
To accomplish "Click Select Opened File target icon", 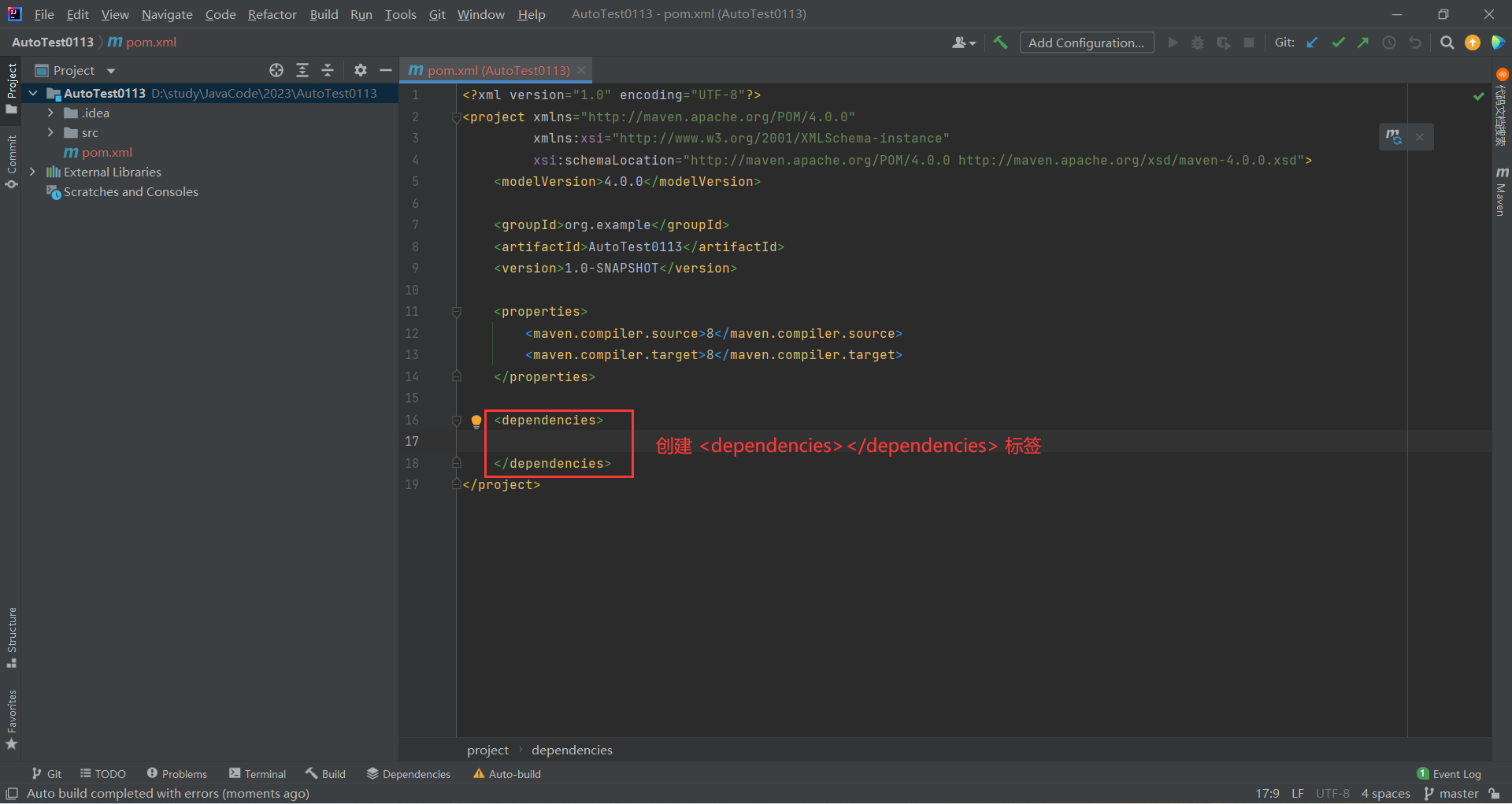I will (x=276, y=70).
